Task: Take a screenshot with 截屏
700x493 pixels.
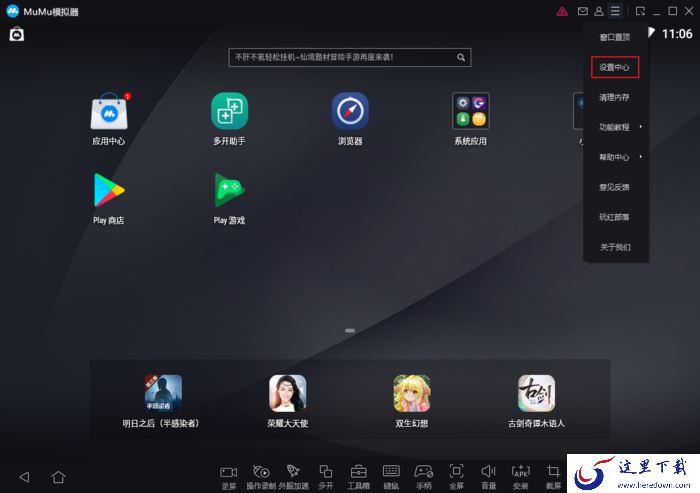Action: [553, 477]
